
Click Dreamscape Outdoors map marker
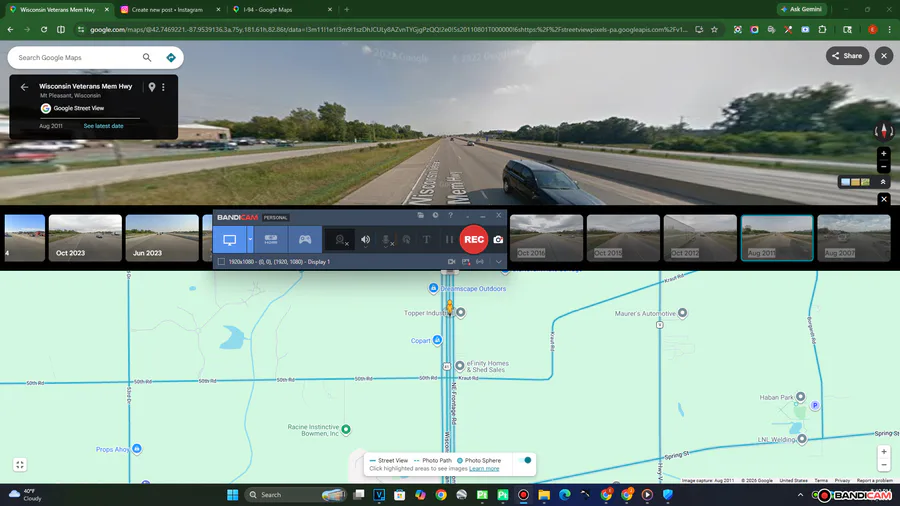[433, 288]
